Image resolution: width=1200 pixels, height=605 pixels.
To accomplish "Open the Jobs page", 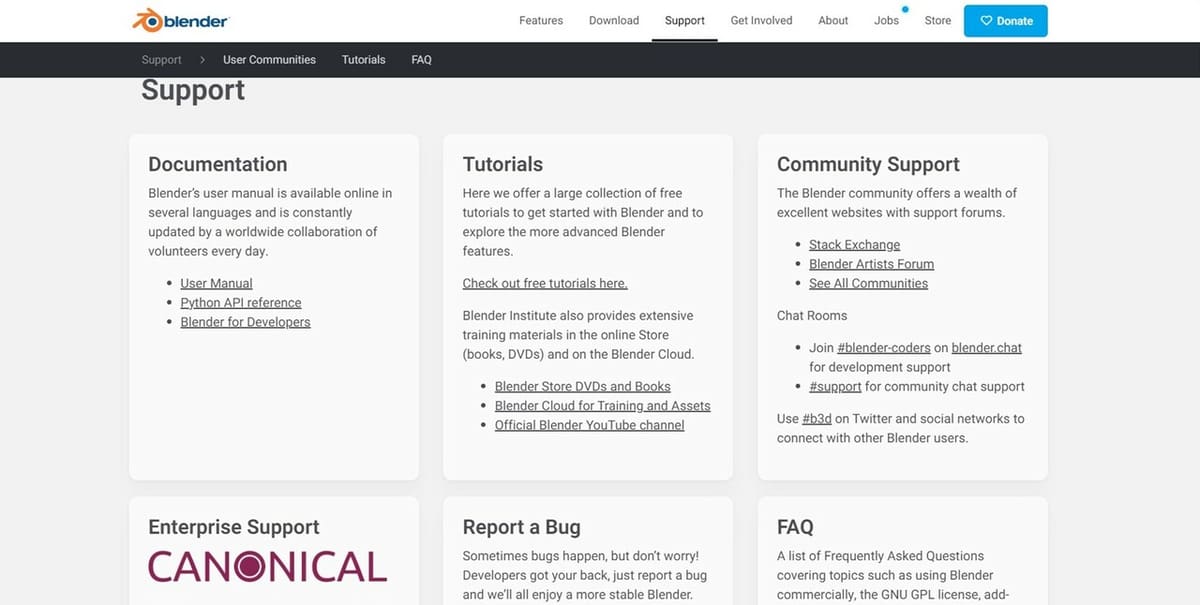I will coord(887,21).
